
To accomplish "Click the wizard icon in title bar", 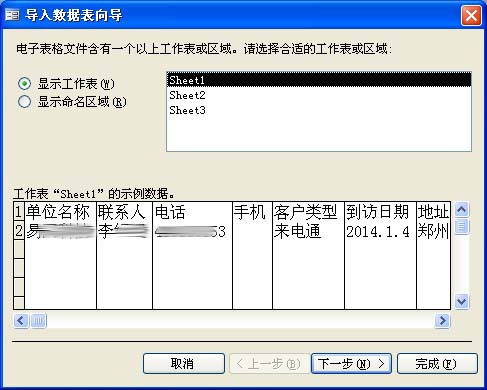I will (x=12, y=15).
